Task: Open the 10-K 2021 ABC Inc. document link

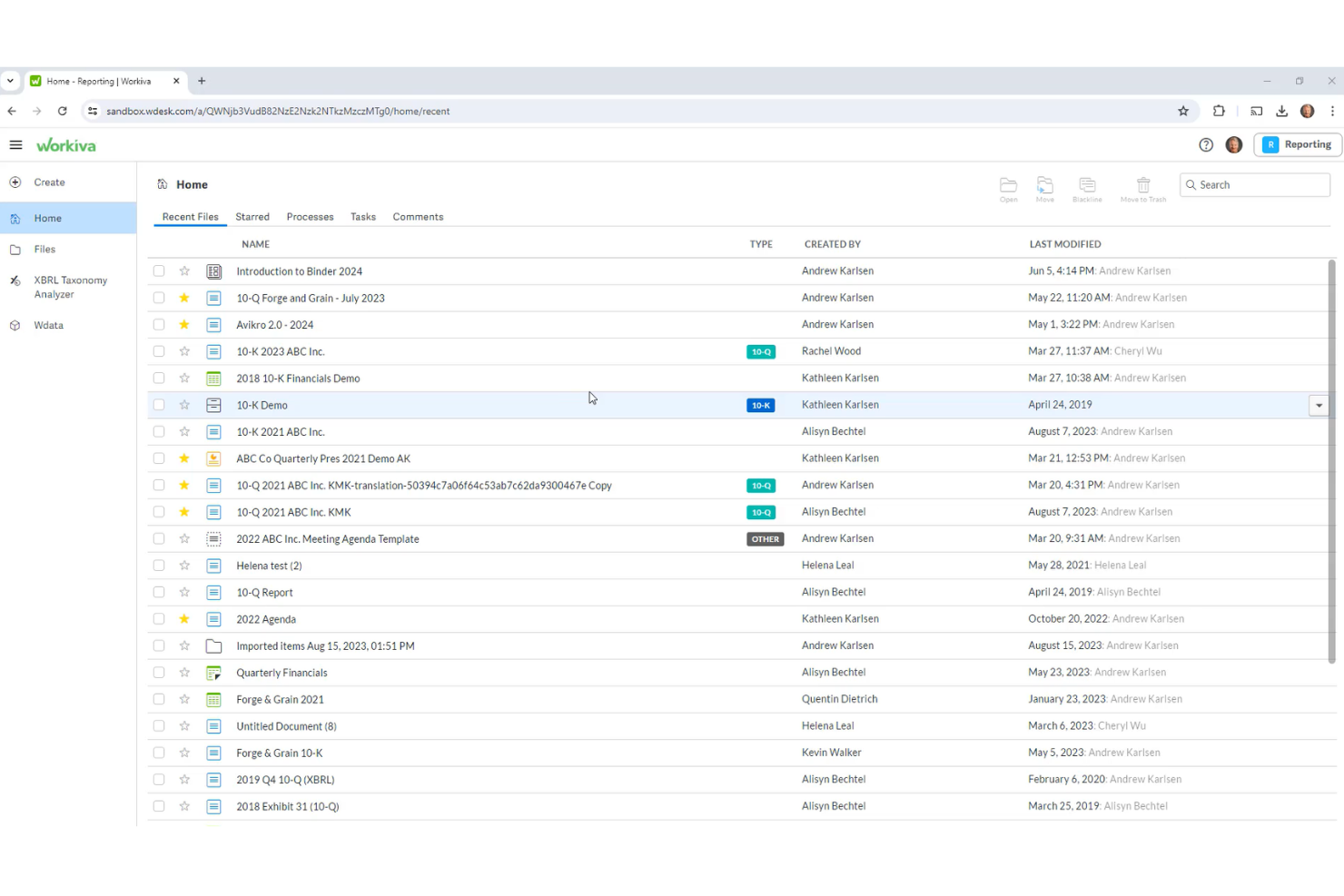Action: tap(281, 431)
